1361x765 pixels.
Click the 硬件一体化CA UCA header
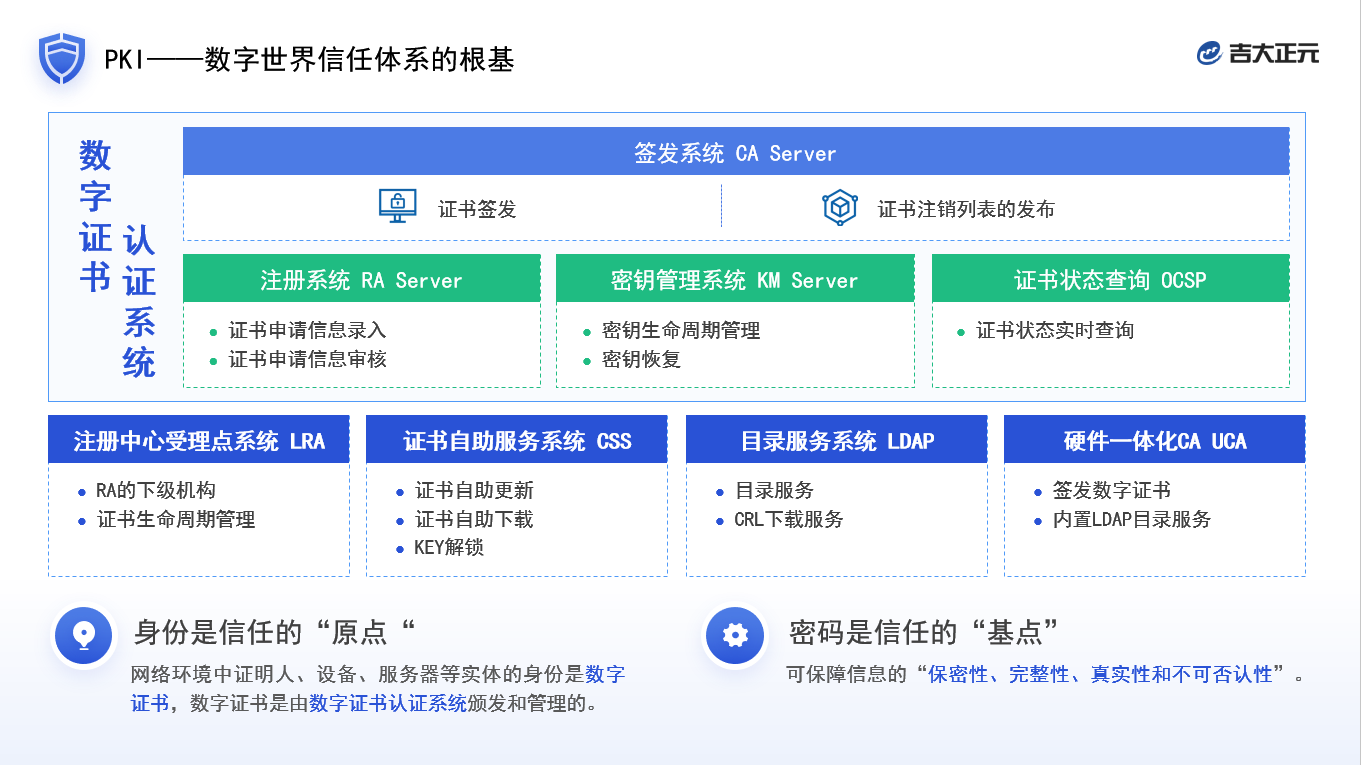pyautogui.click(x=1154, y=441)
